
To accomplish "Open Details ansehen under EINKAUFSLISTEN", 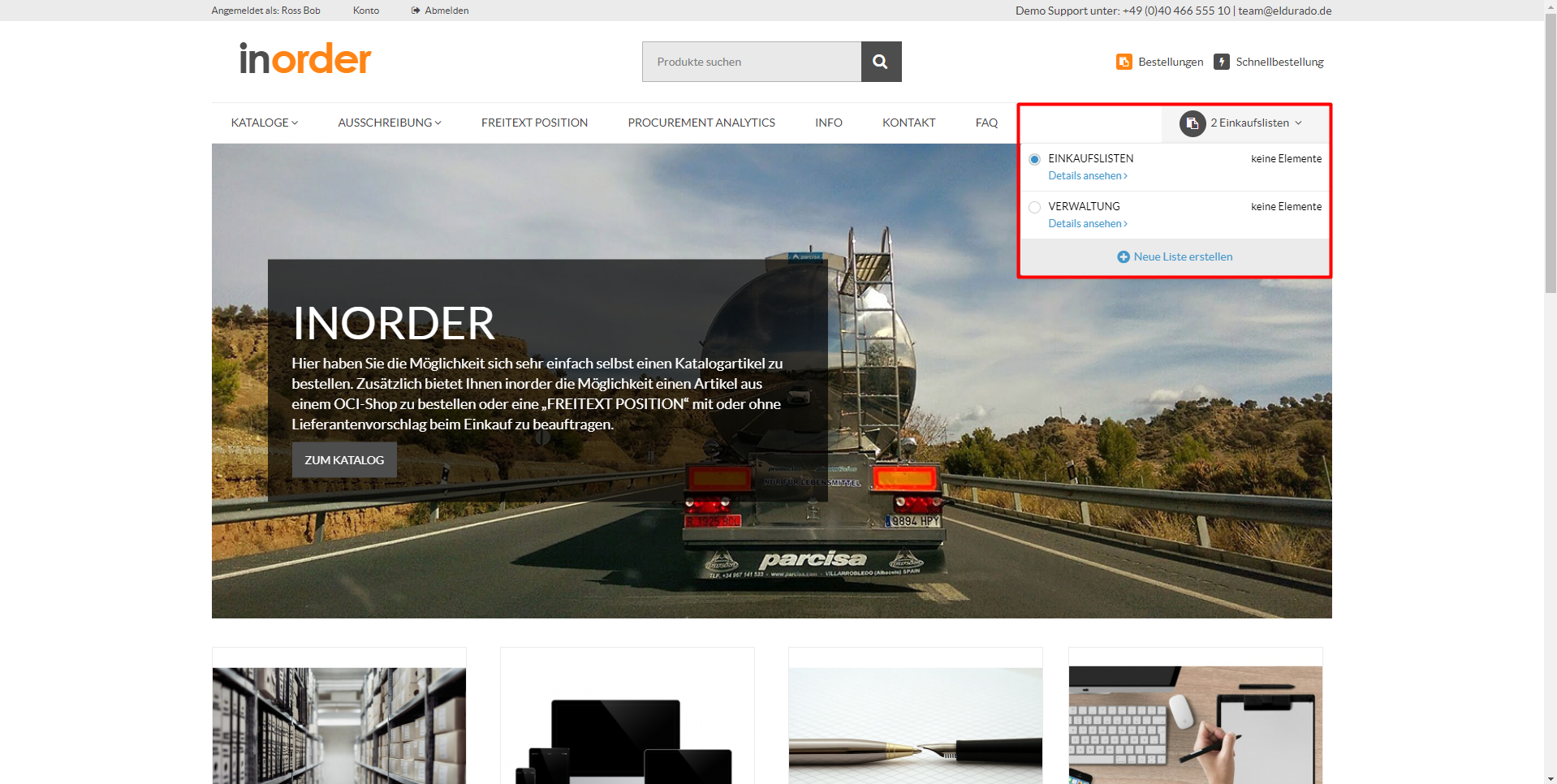I will point(1086,175).
